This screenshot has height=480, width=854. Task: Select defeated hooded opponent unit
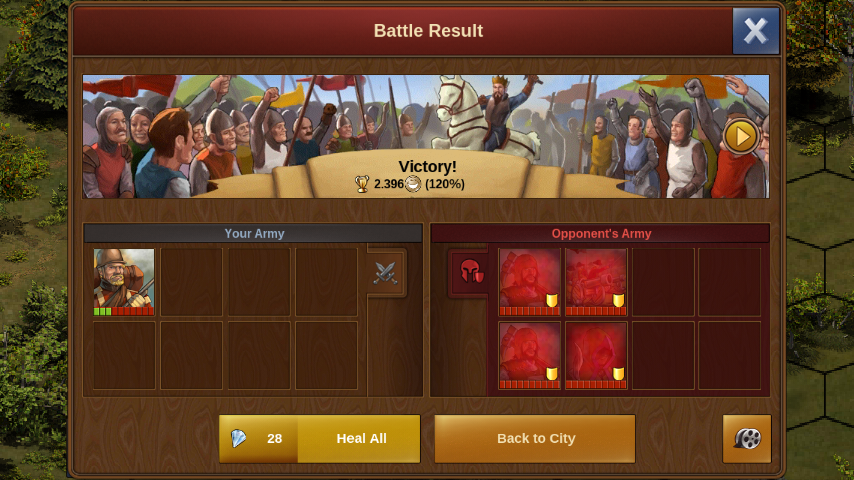pos(596,355)
